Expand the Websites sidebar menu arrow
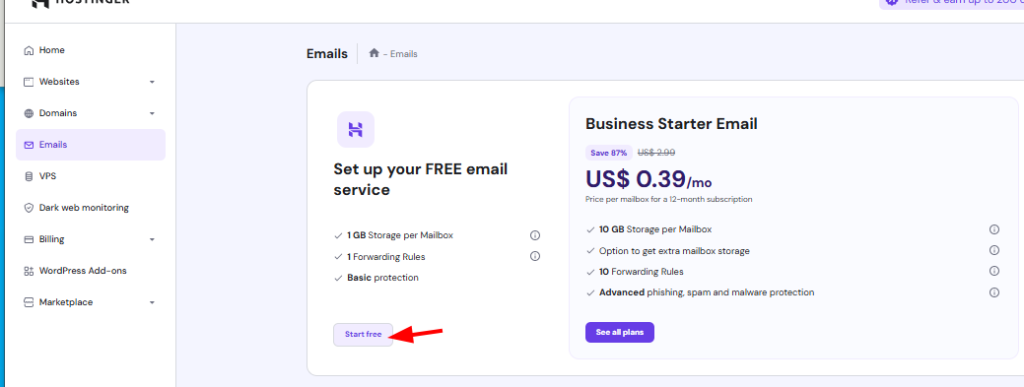1024x387 pixels. click(152, 82)
